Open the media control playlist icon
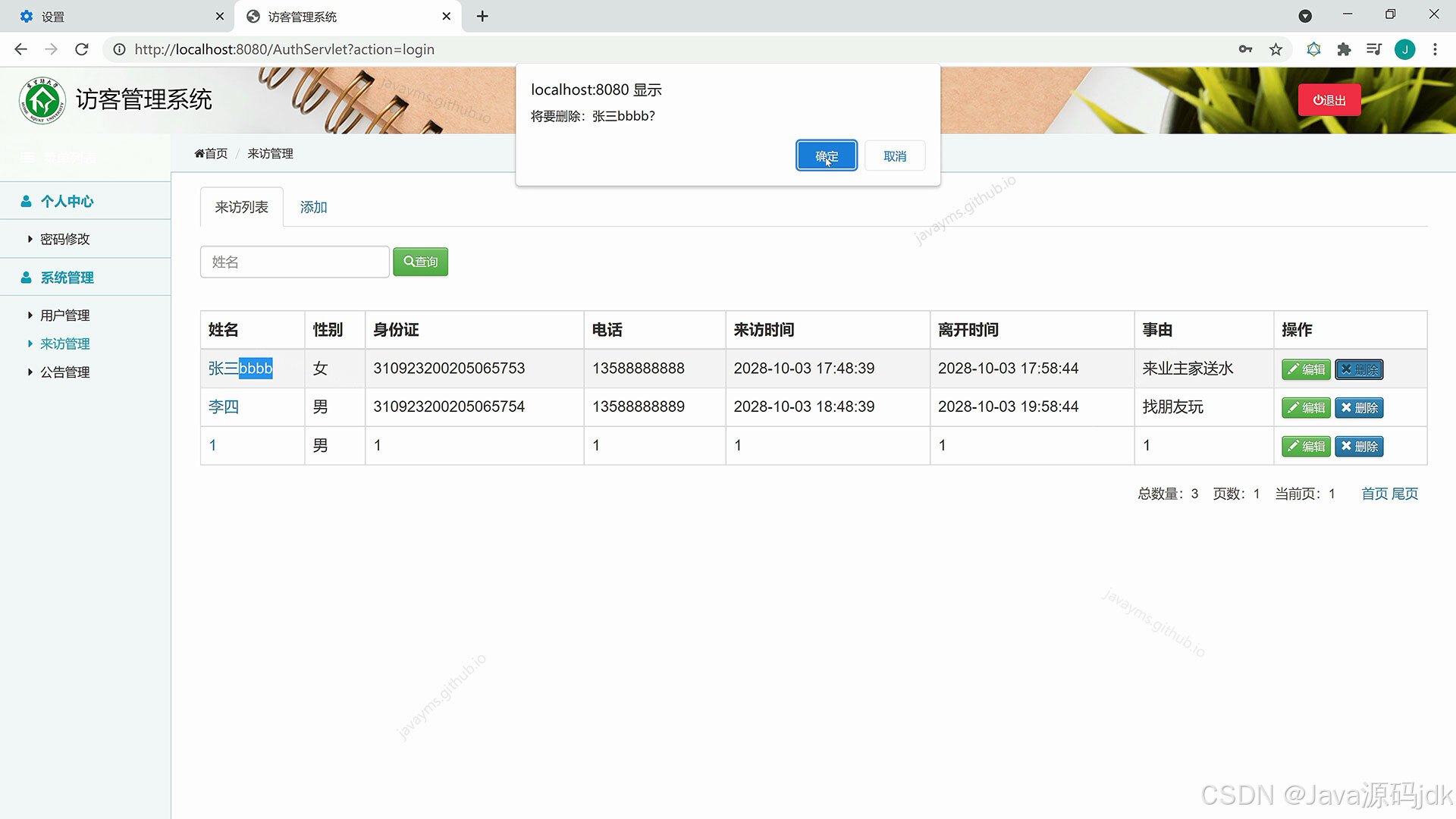The width and height of the screenshot is (1456, 819). [1374, 49]
